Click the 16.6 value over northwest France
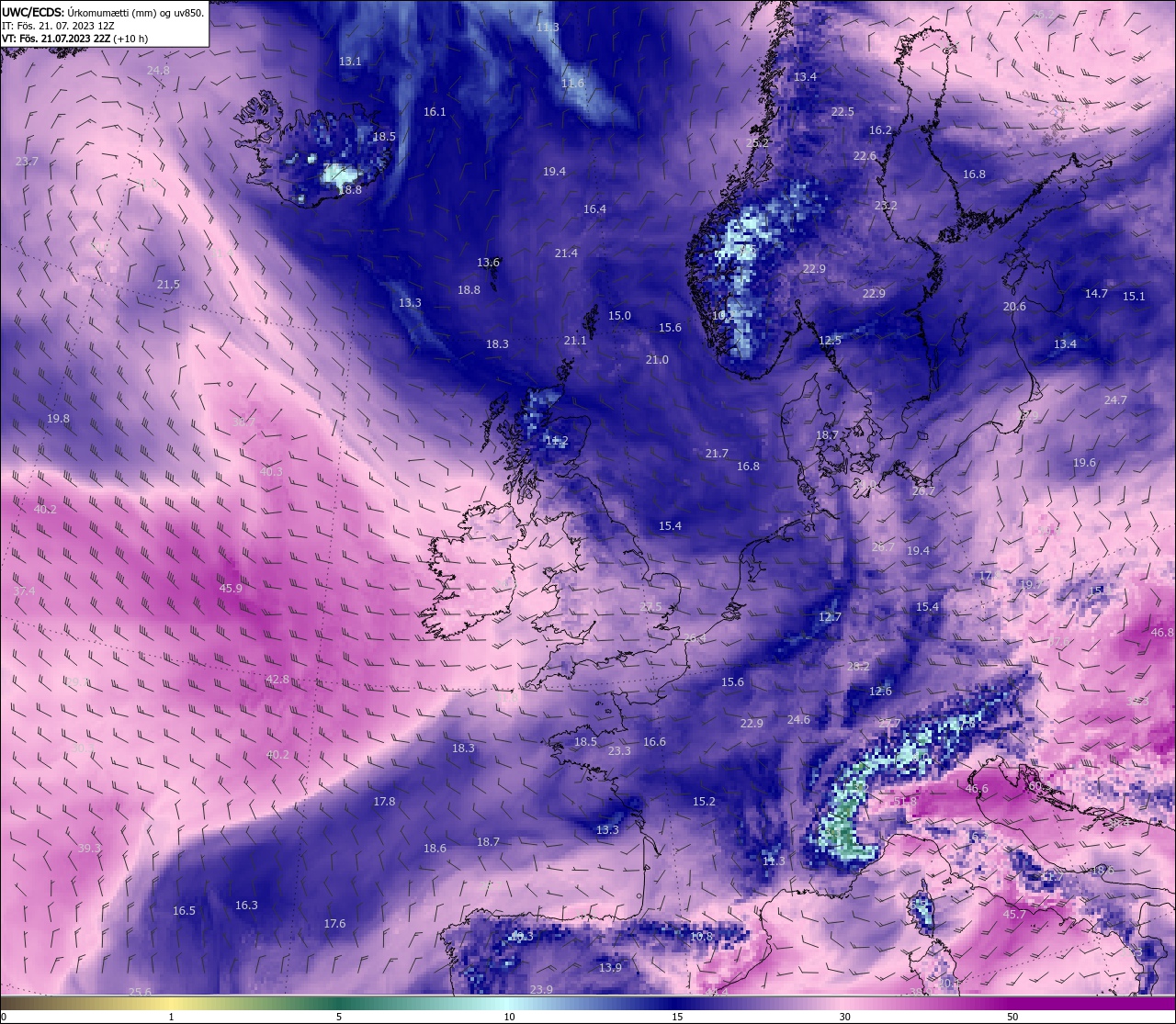The height and width of the screenshot is (1024, 1176). (654, 742)
